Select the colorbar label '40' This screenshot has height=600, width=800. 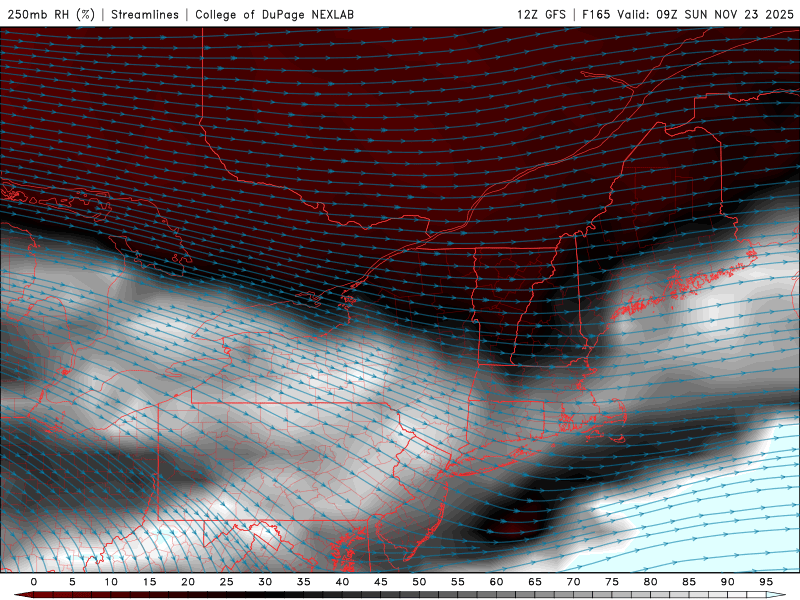tap(342, 582)
